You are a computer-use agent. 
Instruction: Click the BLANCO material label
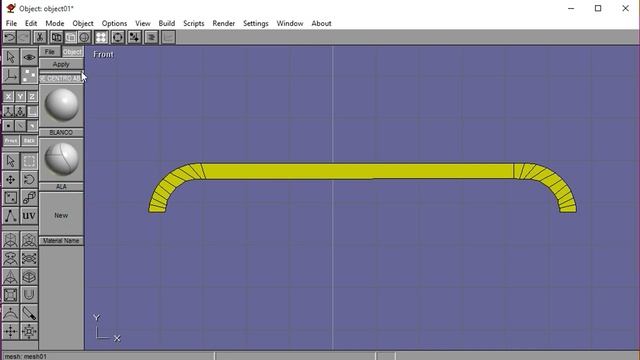[61, 133]
